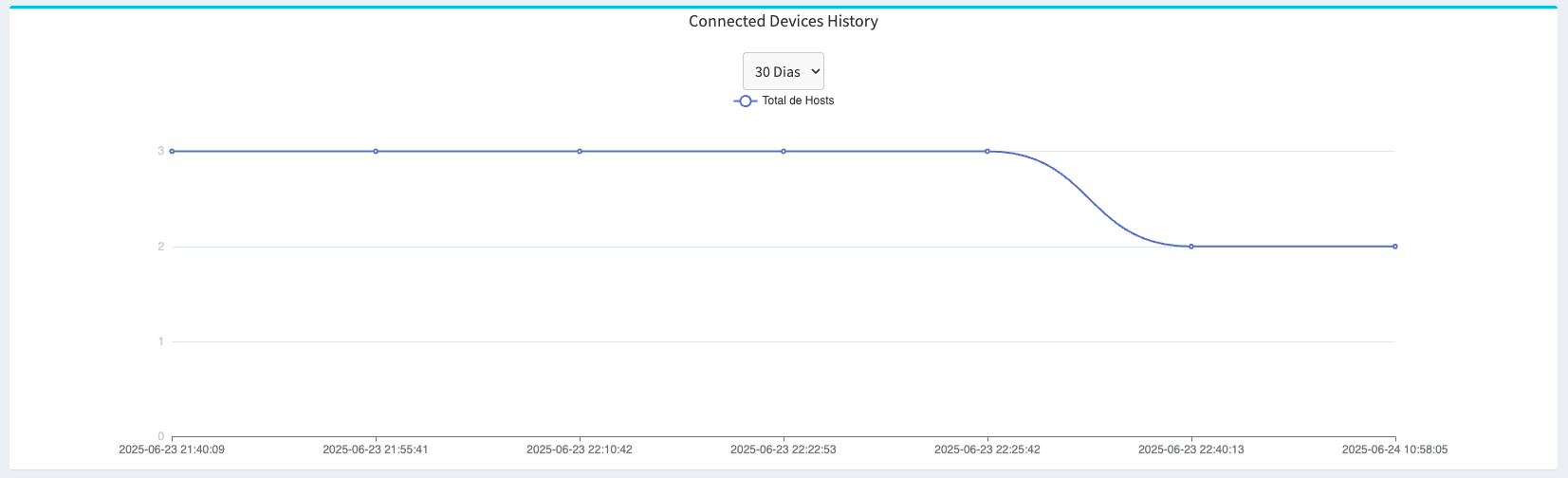Screen dimensions: 1568x478
Task: Select the data point at 2025-06-23 21:55:41
Action: pos(376,151)
